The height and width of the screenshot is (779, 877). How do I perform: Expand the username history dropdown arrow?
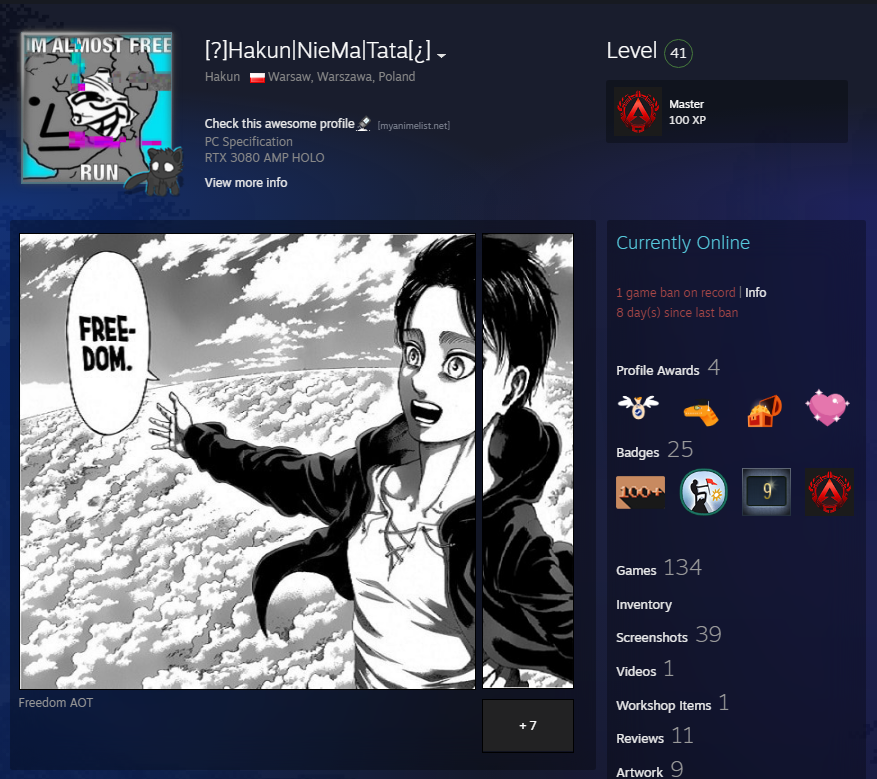pyautogui.click(x=441, y=55)
